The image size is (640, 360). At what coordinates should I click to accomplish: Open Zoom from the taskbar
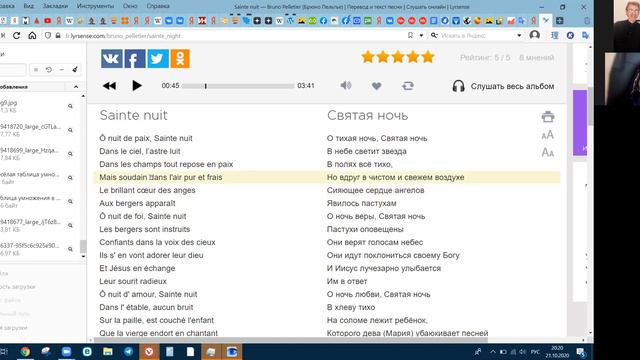coord(67,351)
